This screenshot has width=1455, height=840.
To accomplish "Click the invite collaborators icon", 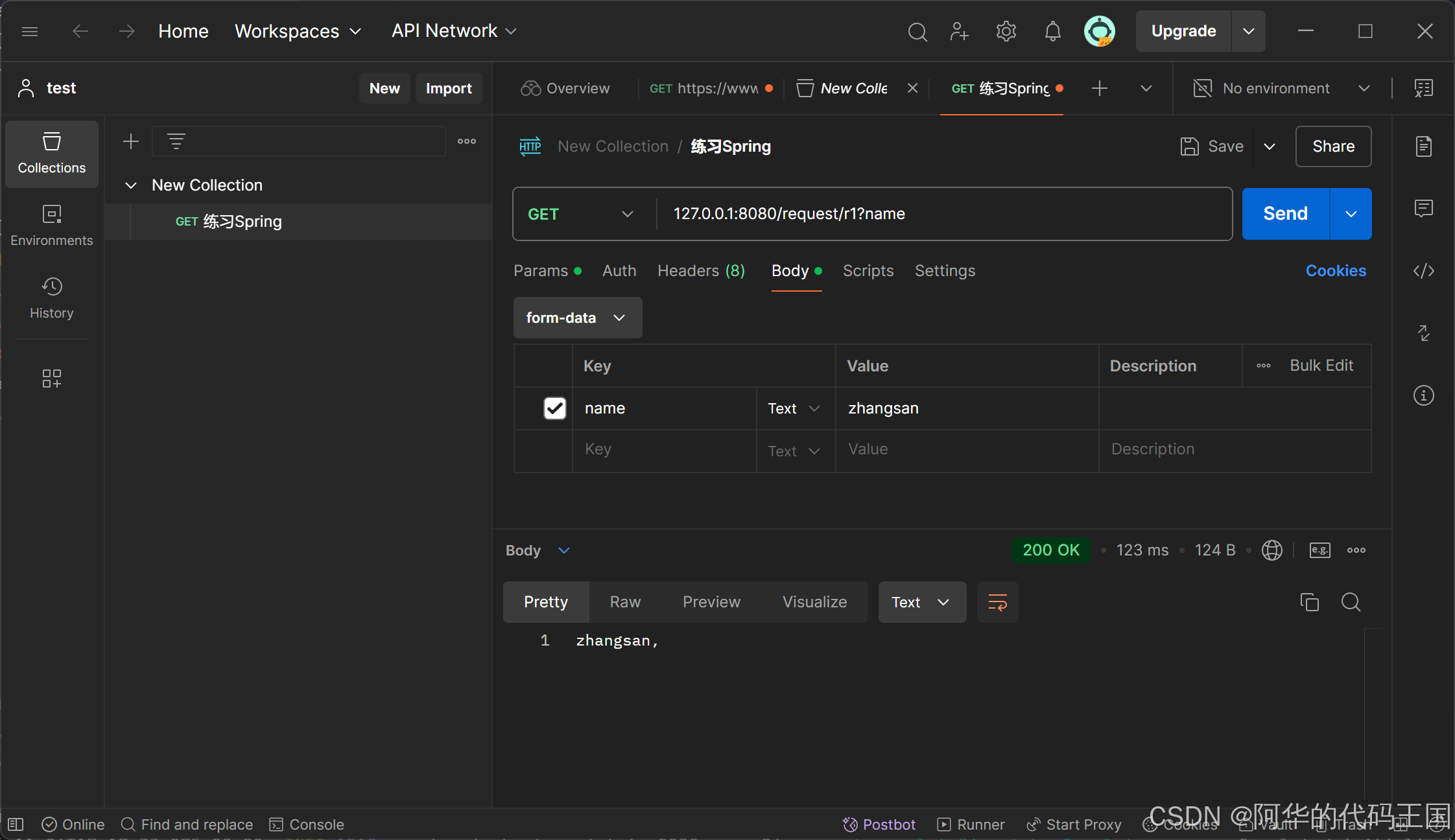I will pyautogui.click(x=959, y=31).
